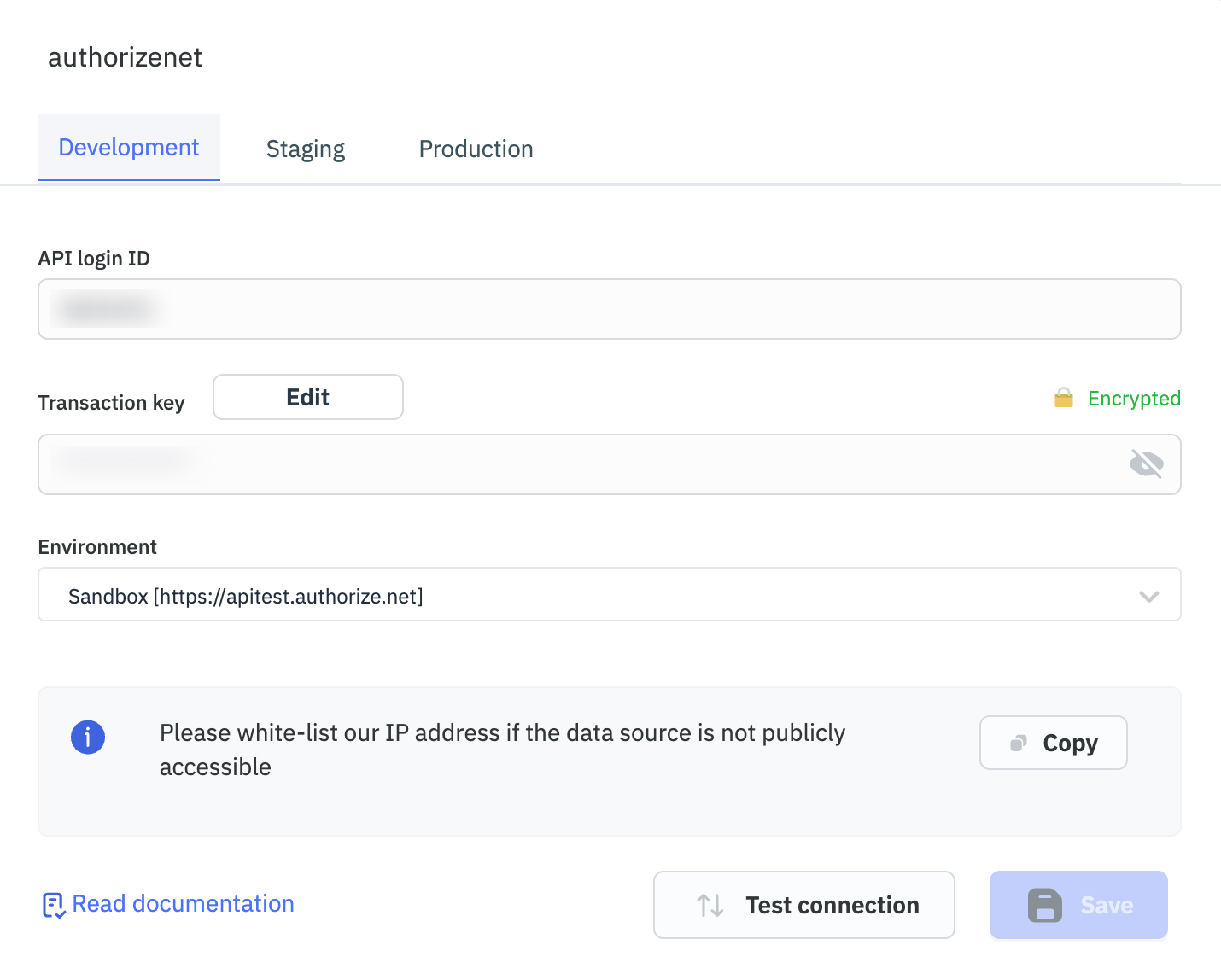Click the copy icon inside the Copy button

(1017, 742)
